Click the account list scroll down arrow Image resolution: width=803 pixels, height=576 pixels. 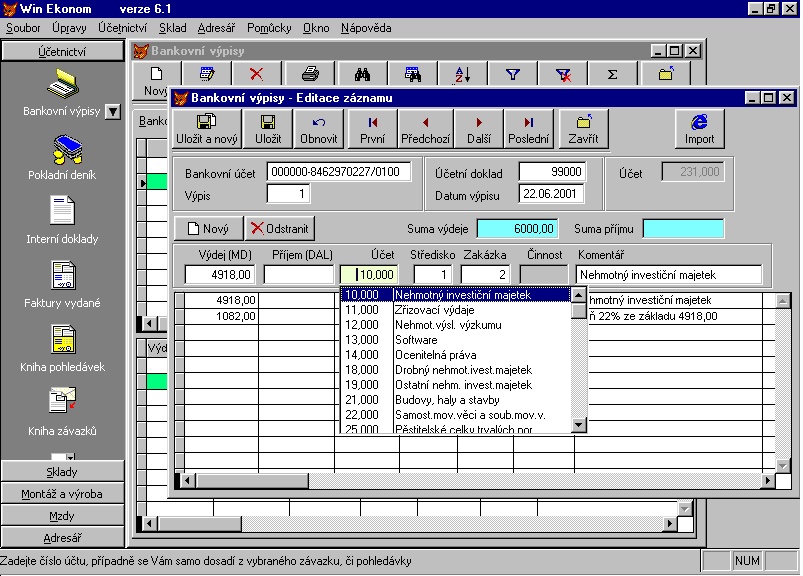point(579,424)
